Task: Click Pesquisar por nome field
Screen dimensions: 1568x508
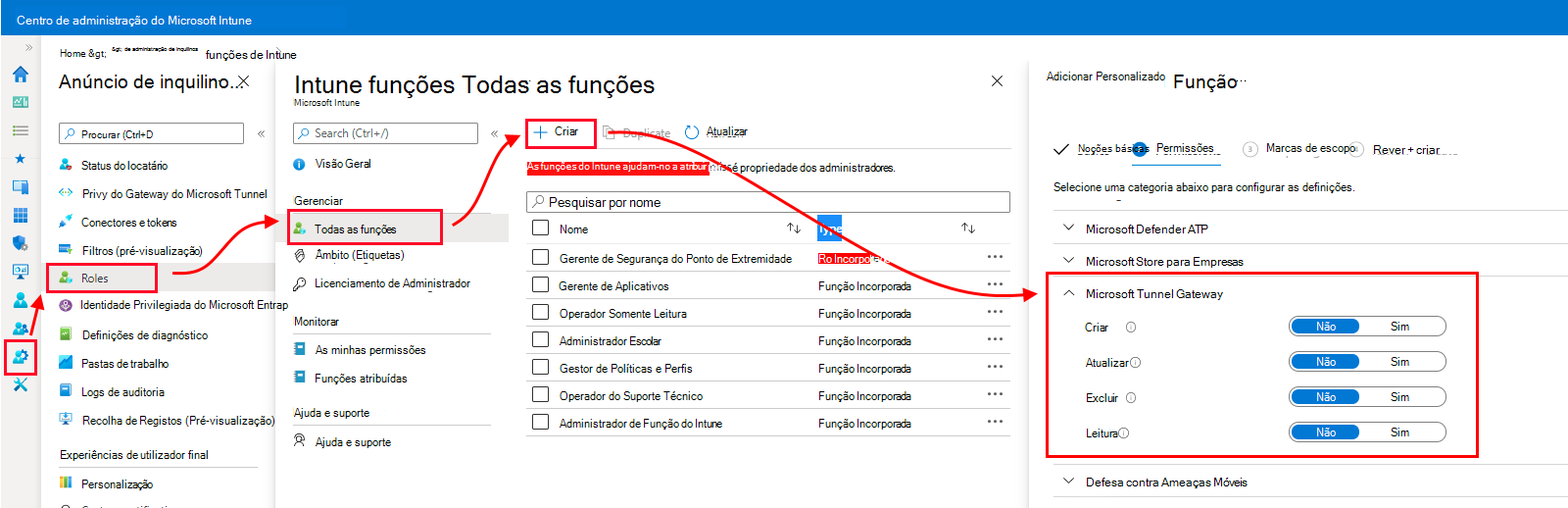Action: [768, 202]
